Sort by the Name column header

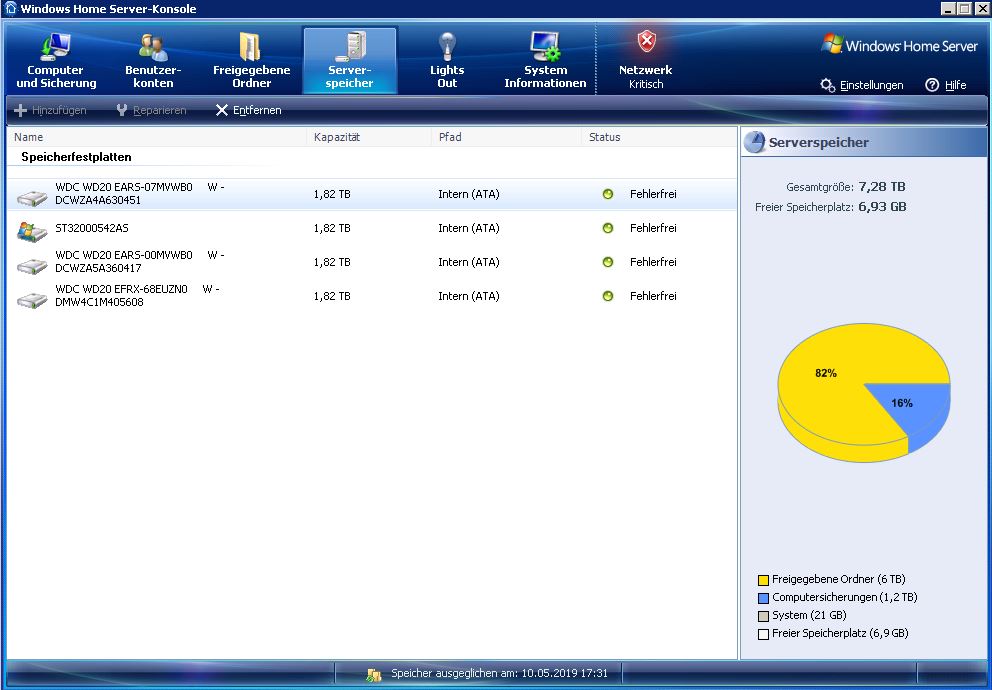pos(157,137)
